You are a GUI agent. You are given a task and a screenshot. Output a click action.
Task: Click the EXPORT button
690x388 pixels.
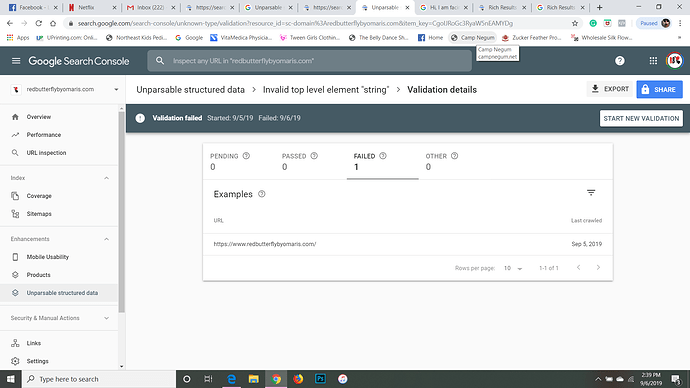pyautogui.click(x=610, y=89)
